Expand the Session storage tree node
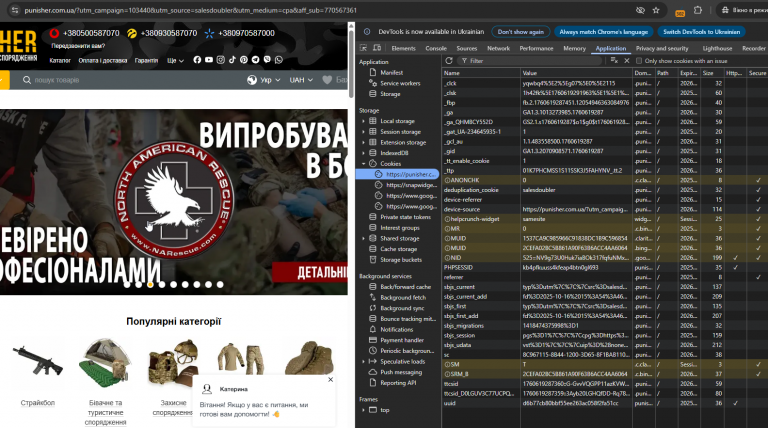 coord(363,131)
